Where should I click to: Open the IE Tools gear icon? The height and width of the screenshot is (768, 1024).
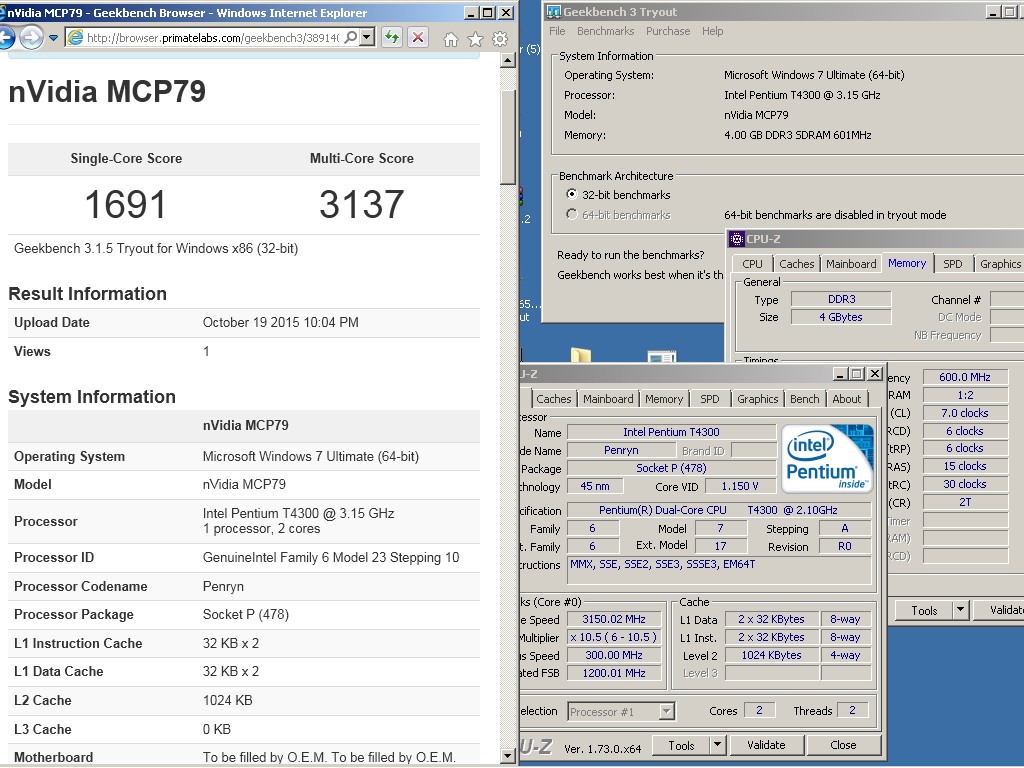tap(500, 39)
